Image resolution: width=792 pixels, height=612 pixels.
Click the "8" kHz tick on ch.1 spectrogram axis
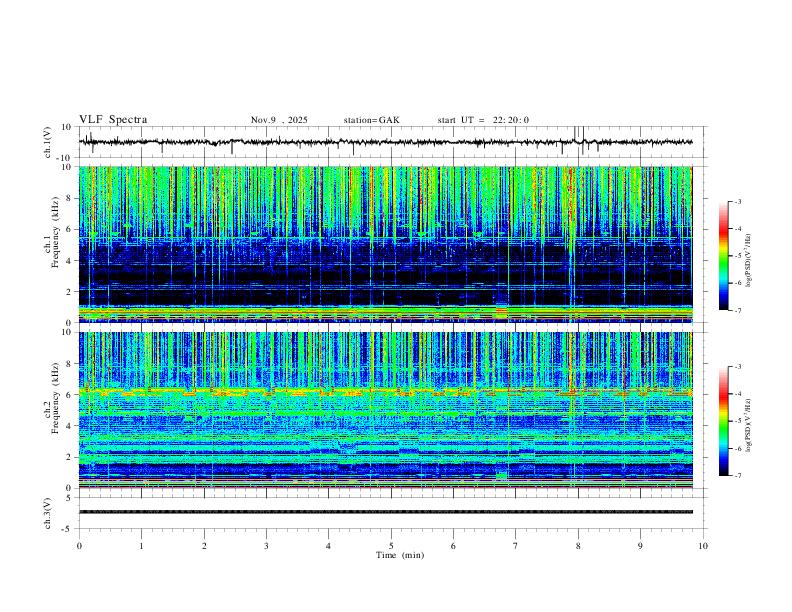70,198
